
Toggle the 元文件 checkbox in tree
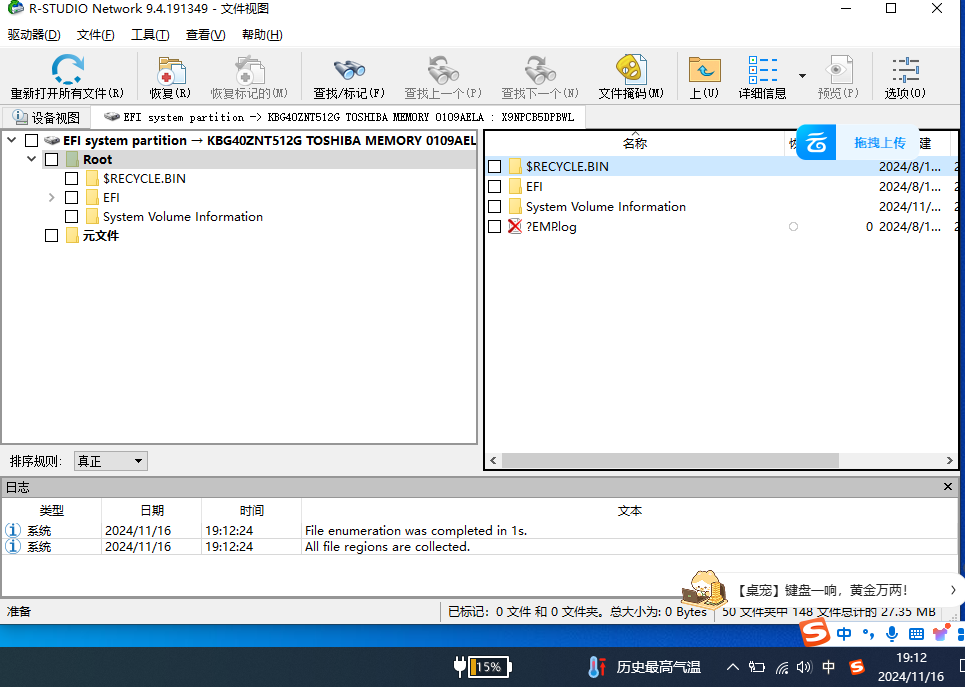point(52,236)
